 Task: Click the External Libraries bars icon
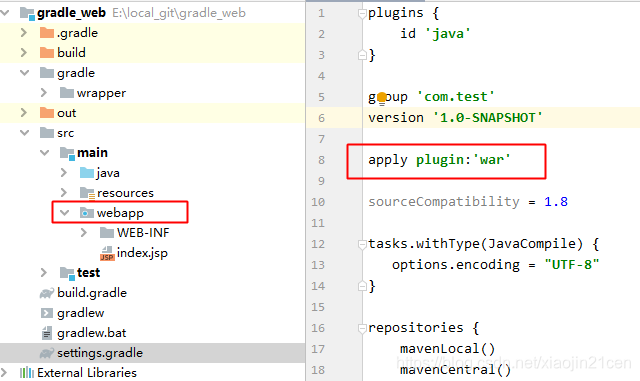27,373
